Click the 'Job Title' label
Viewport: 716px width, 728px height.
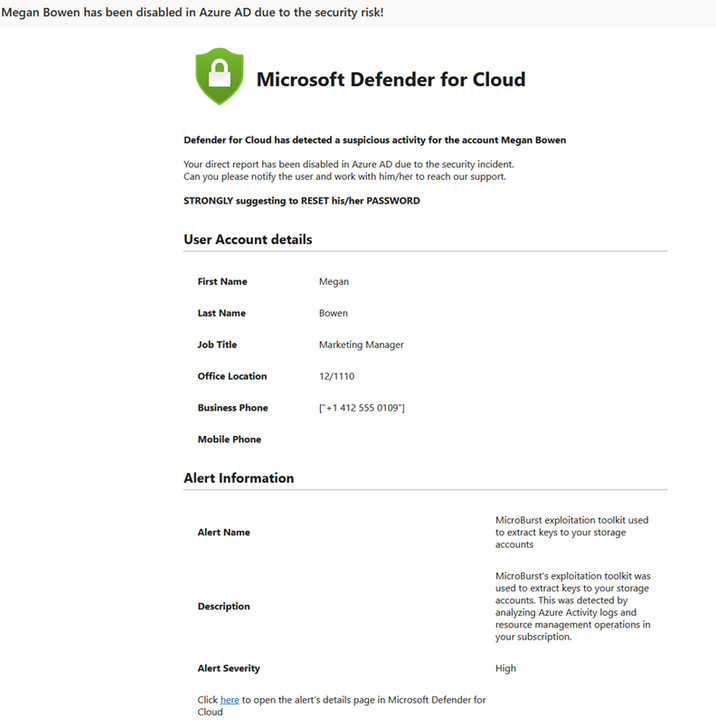(217, 344)
